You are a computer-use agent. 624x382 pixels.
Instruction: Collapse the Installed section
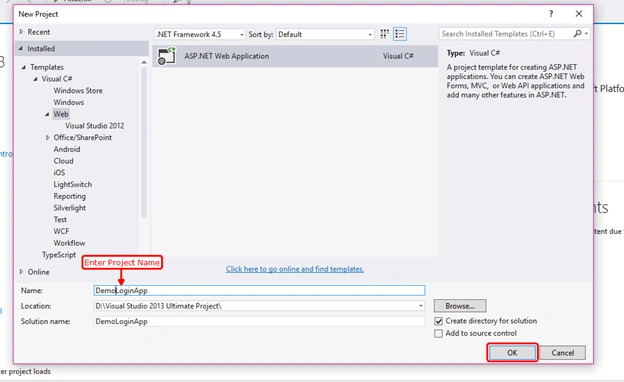point(21,49)
